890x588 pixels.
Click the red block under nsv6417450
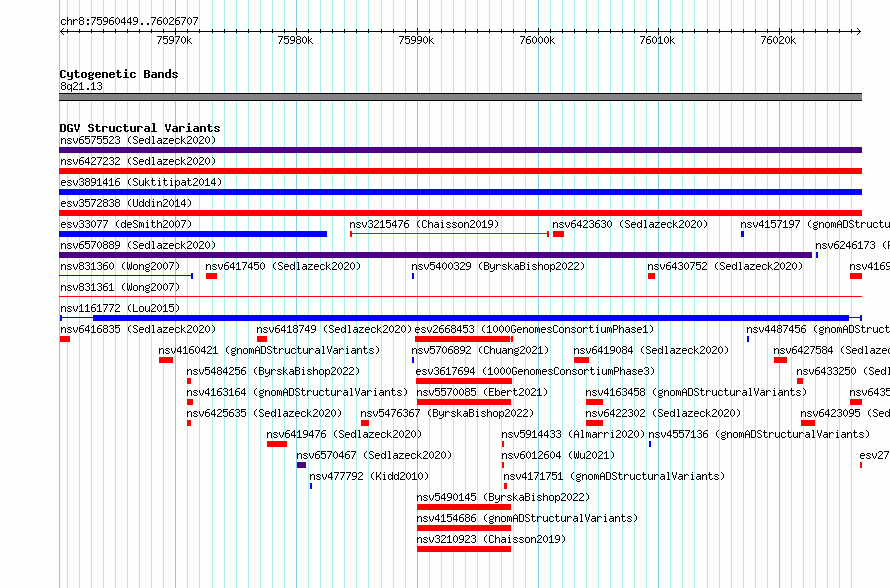click(x=211, y=276)
